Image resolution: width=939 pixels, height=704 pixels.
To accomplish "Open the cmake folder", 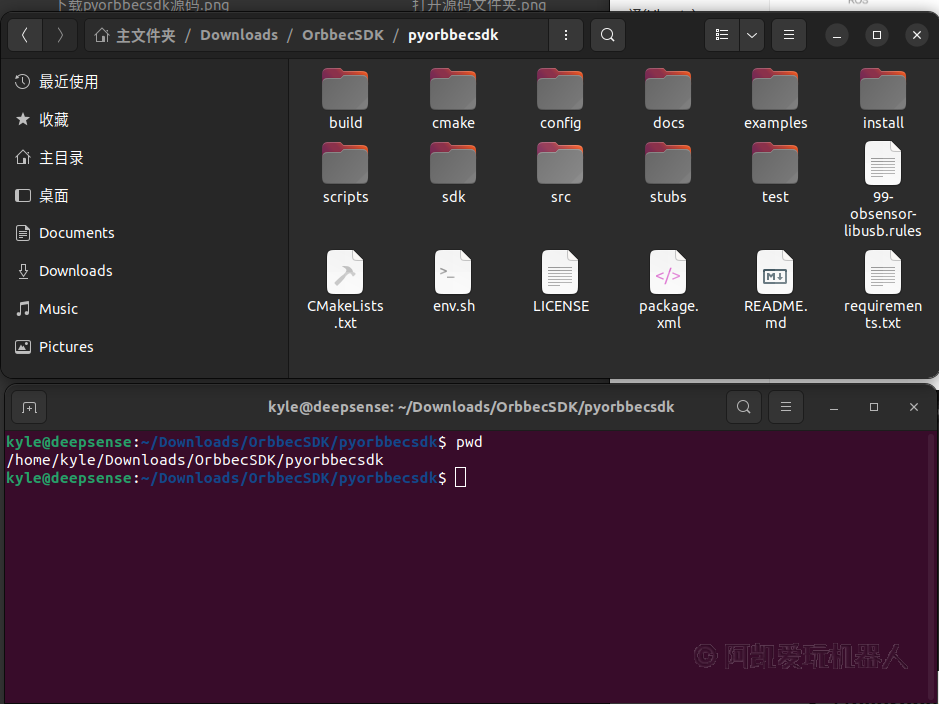I will (453, 100).
